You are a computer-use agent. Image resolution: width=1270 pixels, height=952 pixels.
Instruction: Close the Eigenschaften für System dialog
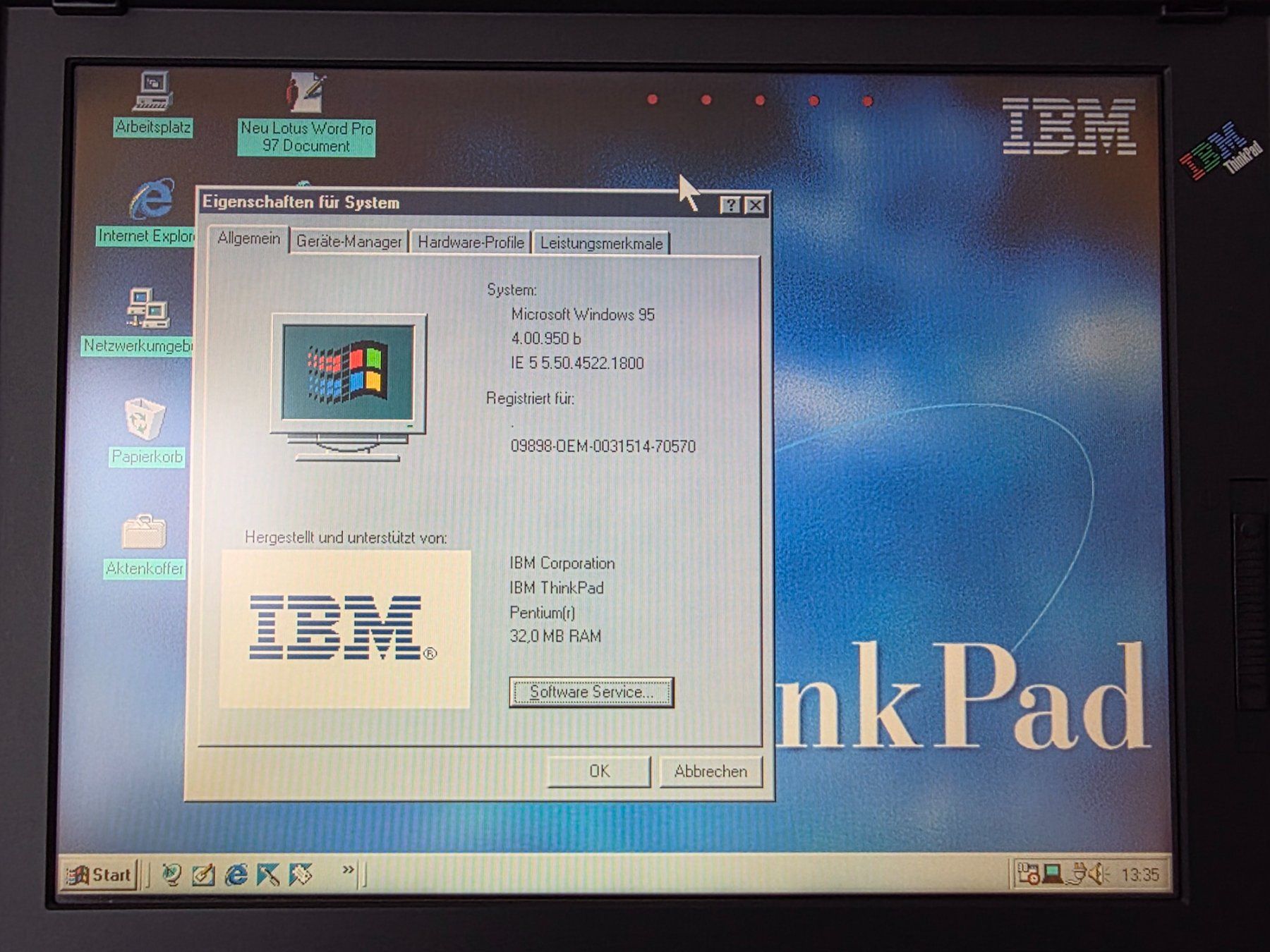(x=755, y=205)
